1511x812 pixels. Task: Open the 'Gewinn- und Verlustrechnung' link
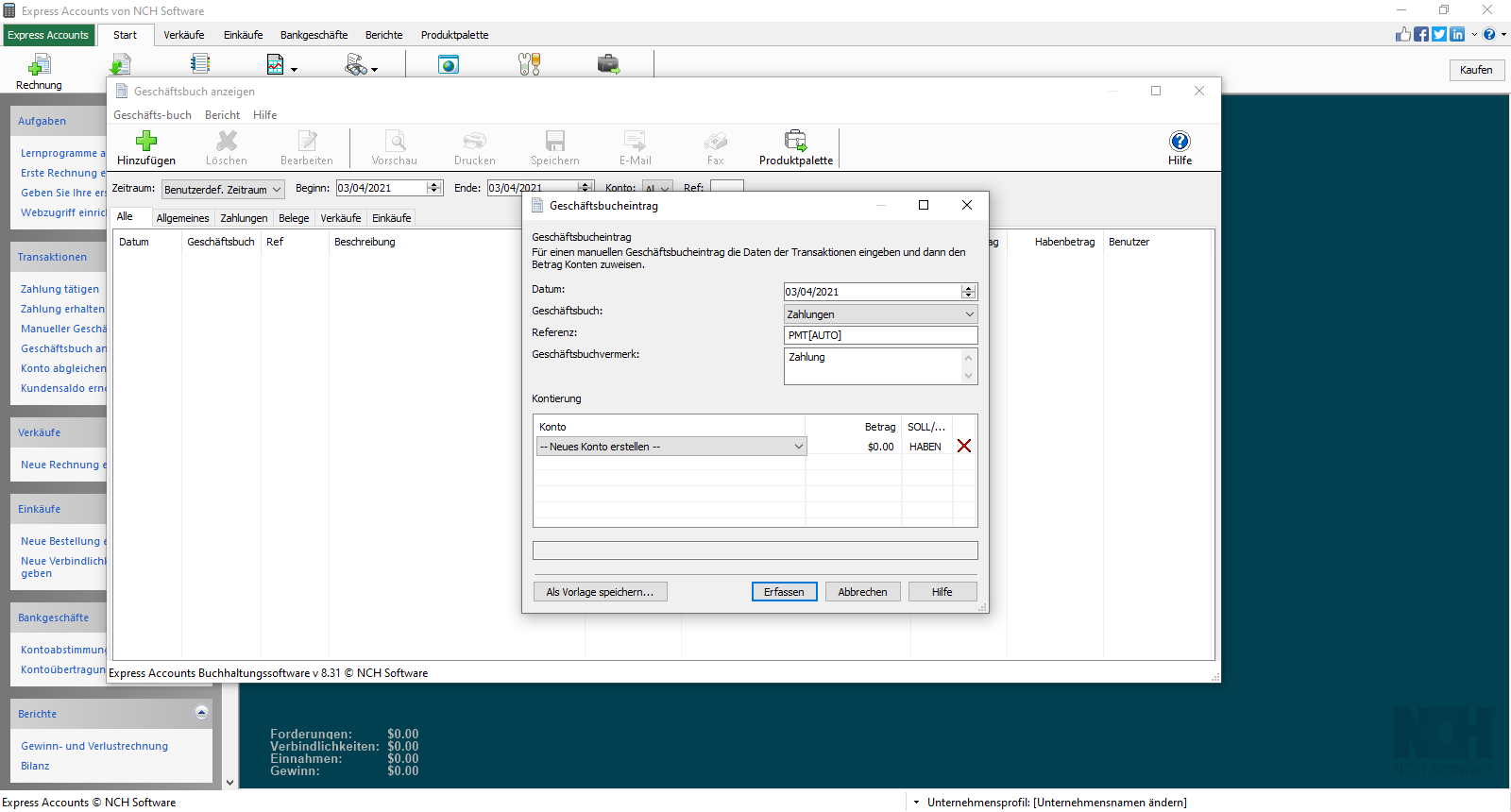94,746
